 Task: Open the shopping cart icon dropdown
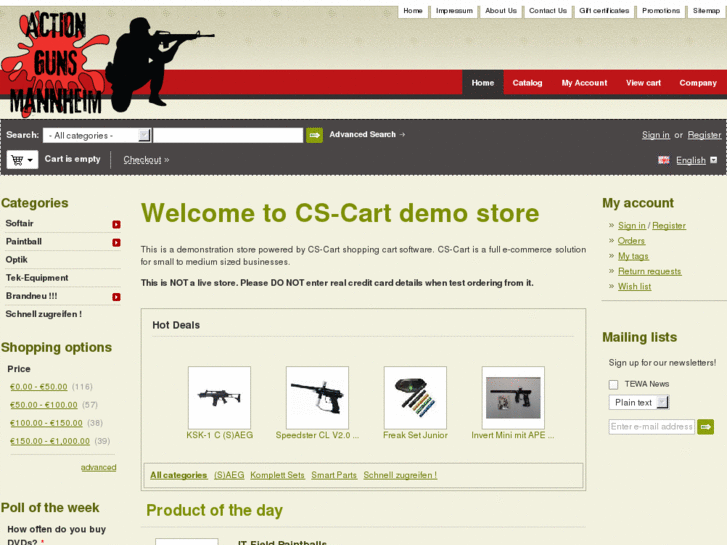point(22,160)
